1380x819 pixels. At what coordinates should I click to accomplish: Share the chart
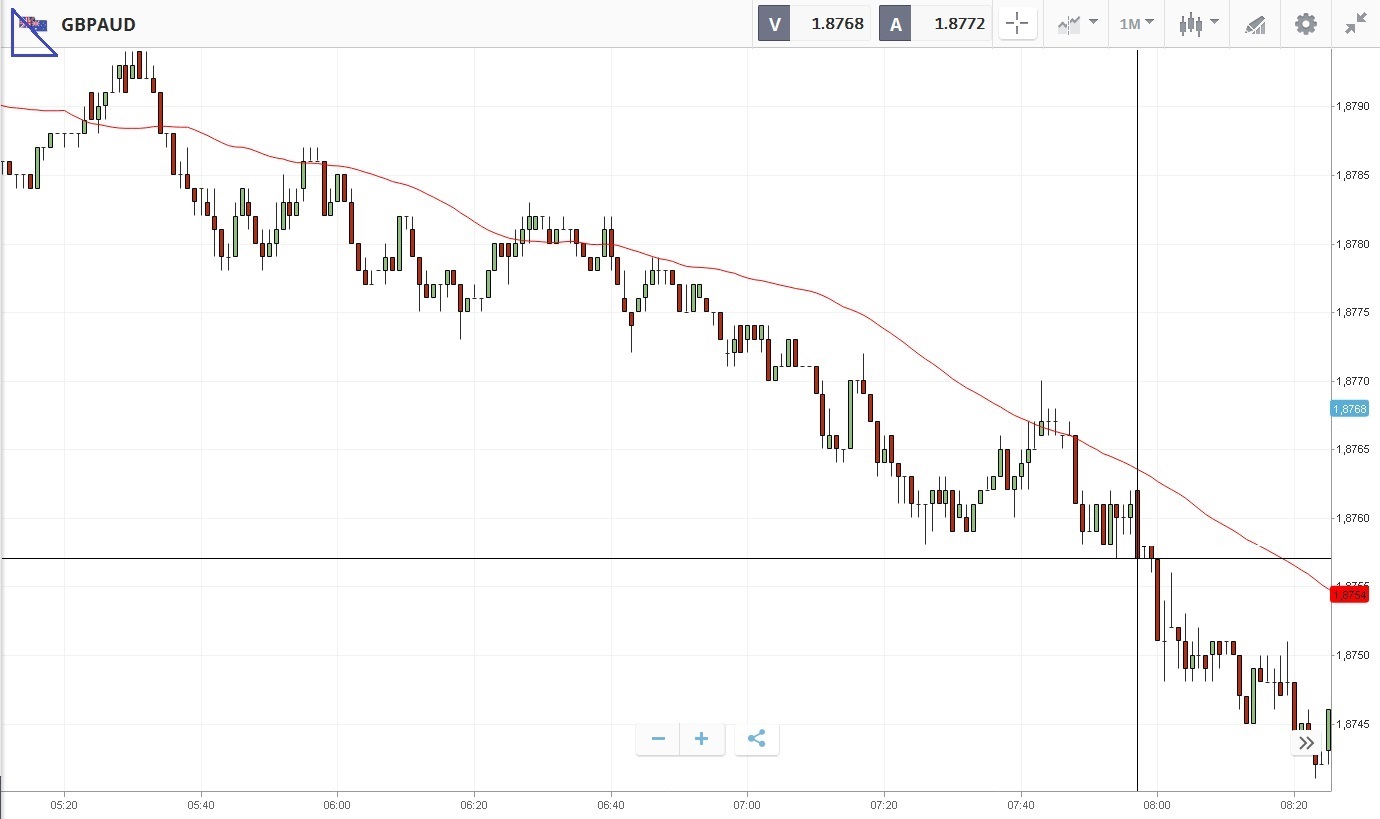(756, 739)
